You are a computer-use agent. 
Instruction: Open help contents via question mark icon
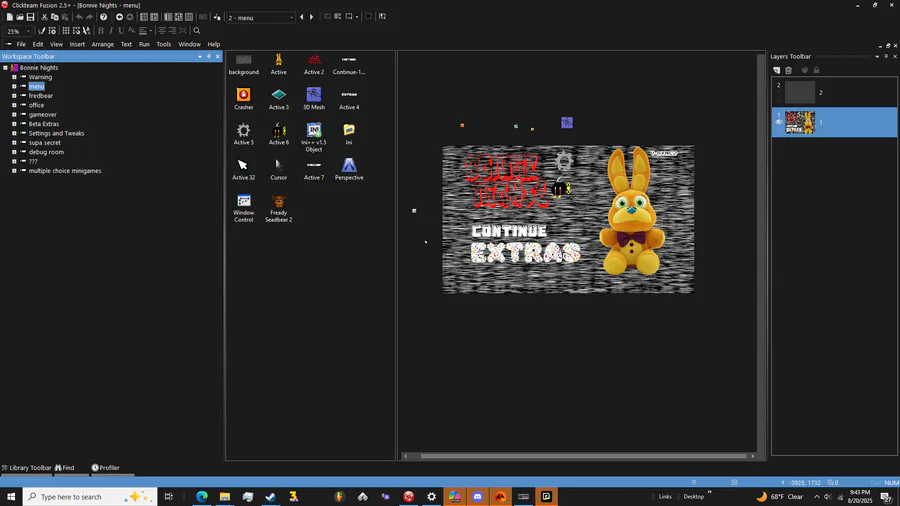tap(103, 17)
